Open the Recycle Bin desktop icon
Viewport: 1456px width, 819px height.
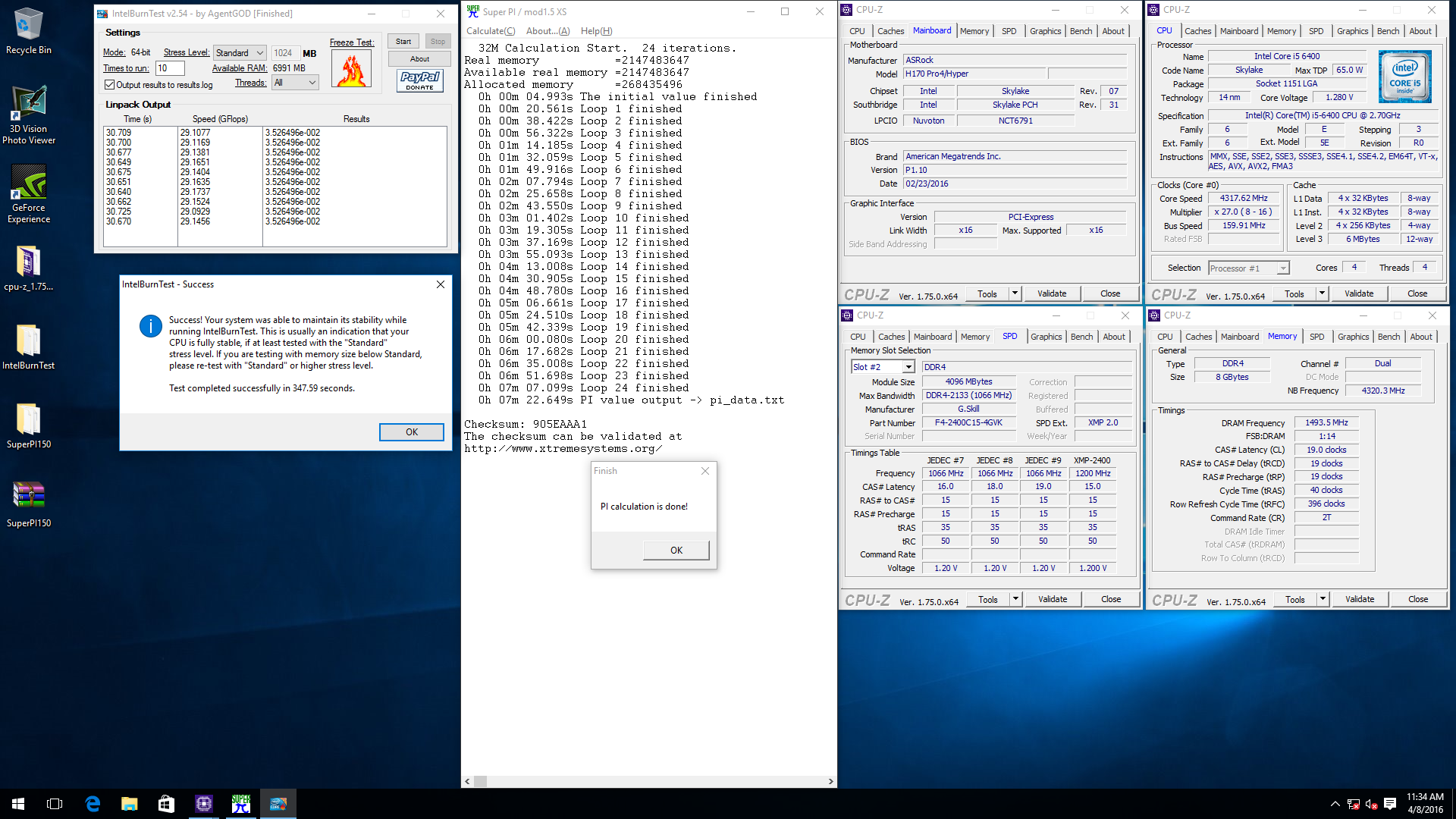click(x=29, y=31)
